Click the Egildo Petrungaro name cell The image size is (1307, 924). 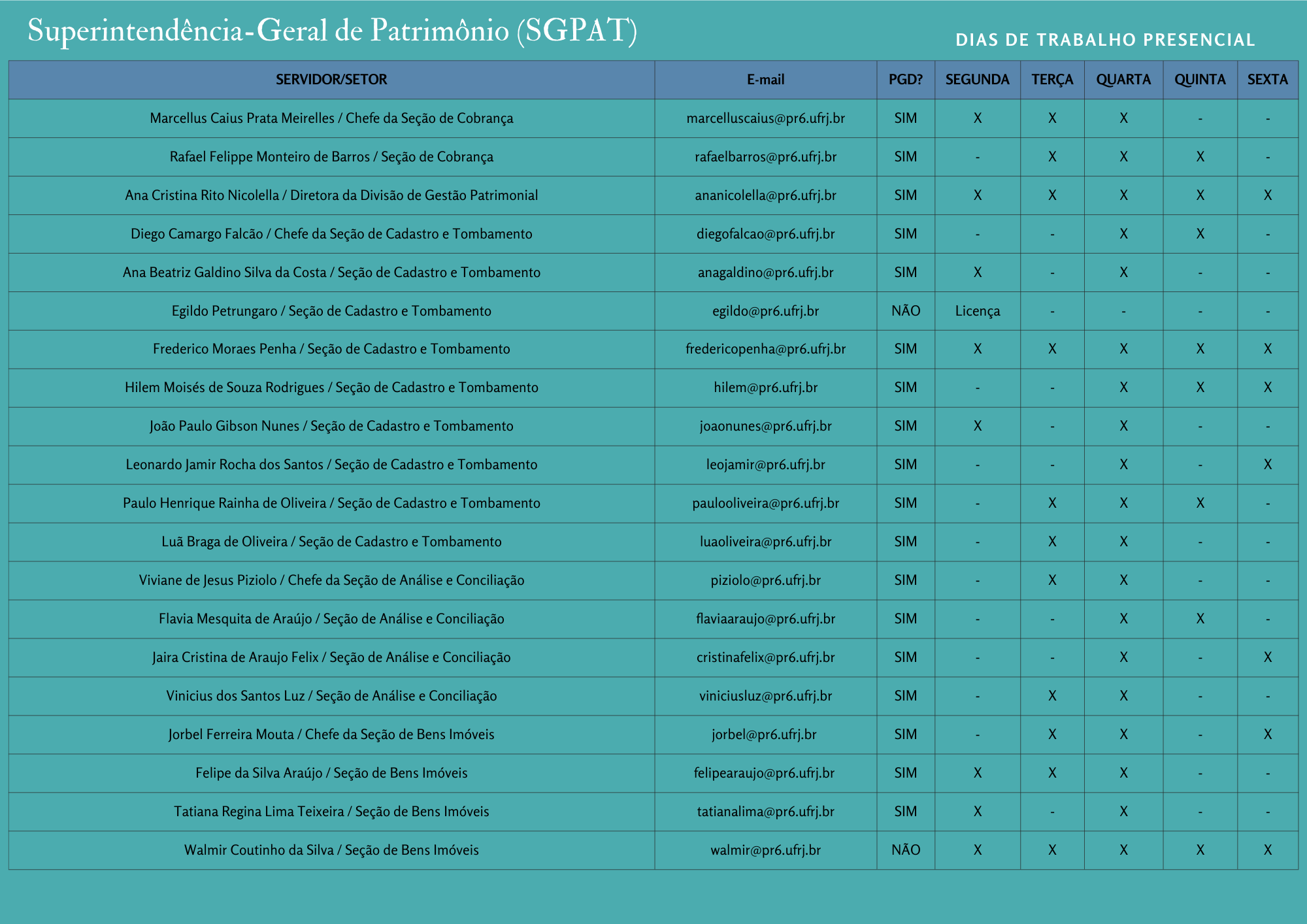(x=331, y=312)
